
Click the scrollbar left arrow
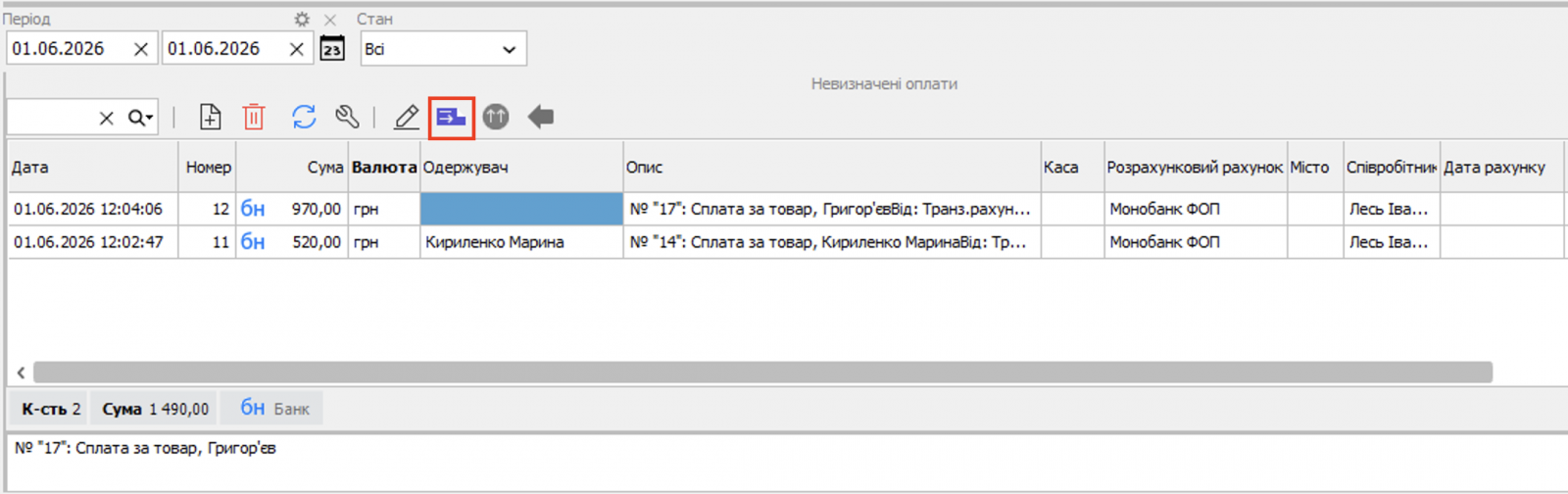pos(21,372)
